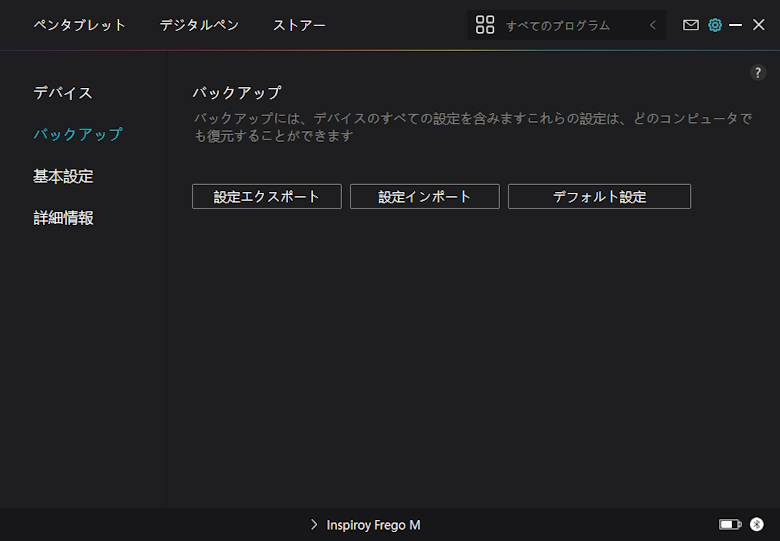
Task: Open the mail envelope icon
Action: (691, 25)
